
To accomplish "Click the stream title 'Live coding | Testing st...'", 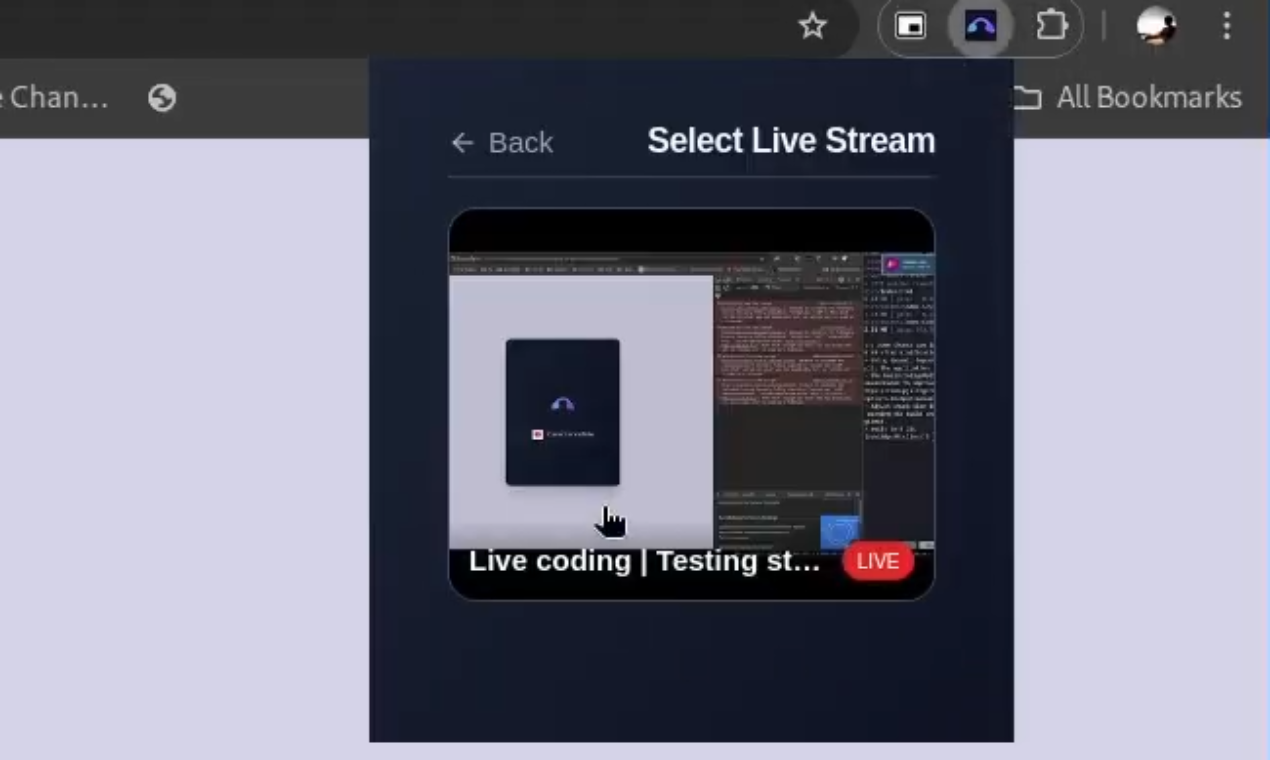I will coord(645,561).
